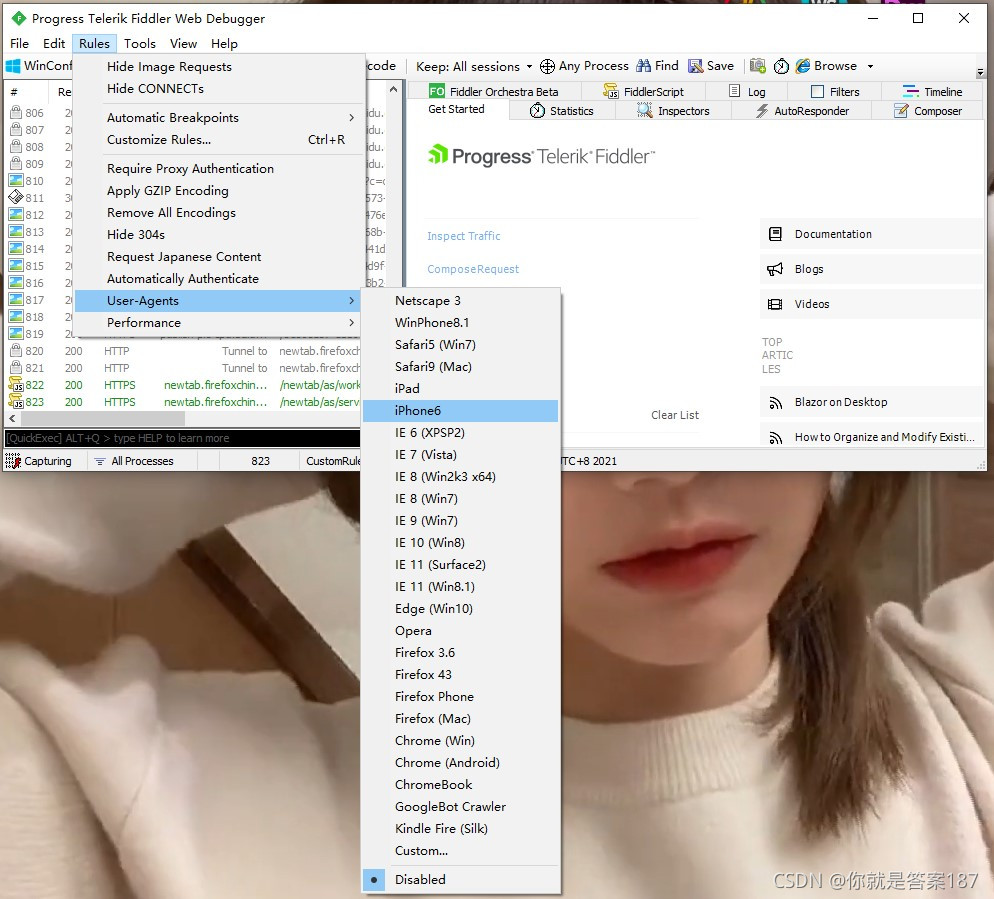Click the QuickExec command box

[182, 438]
